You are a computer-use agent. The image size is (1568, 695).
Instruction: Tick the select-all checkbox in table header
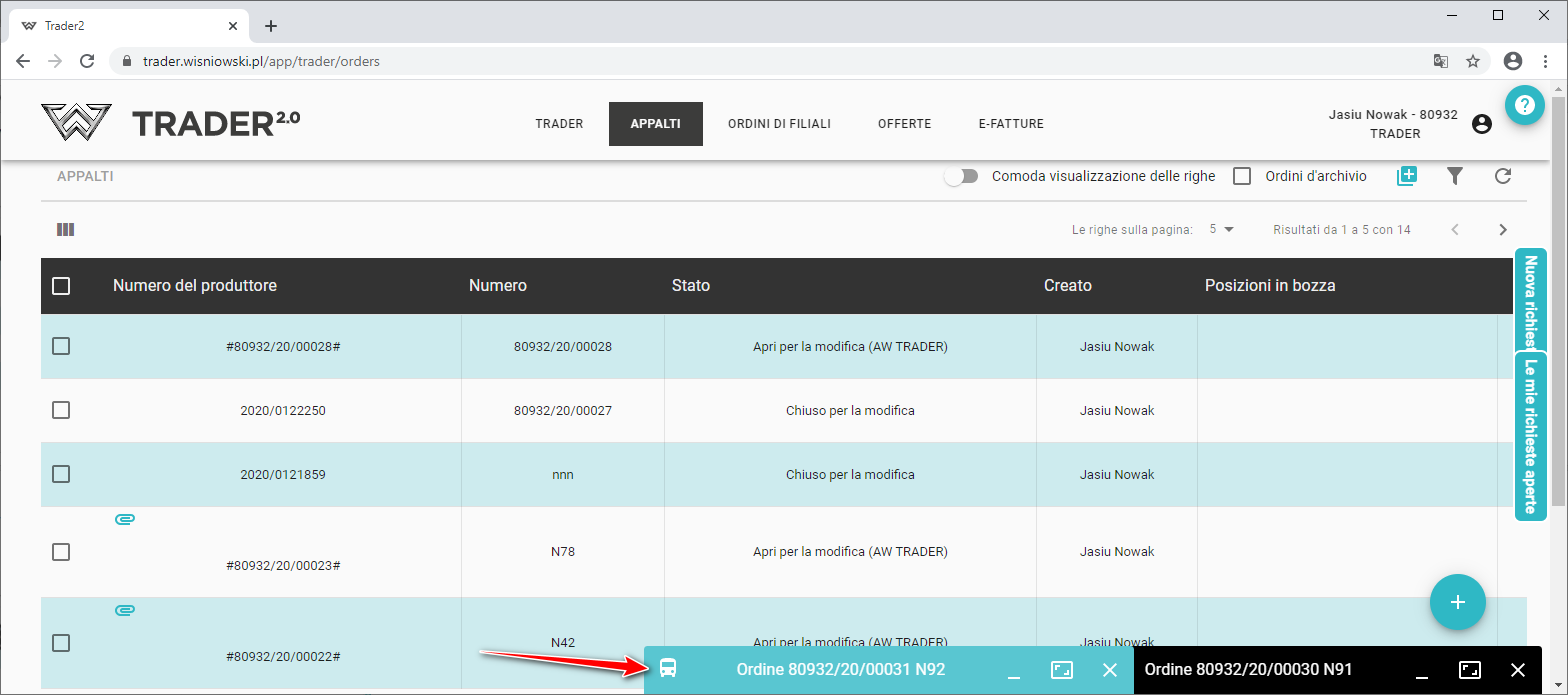pos(61,286)
